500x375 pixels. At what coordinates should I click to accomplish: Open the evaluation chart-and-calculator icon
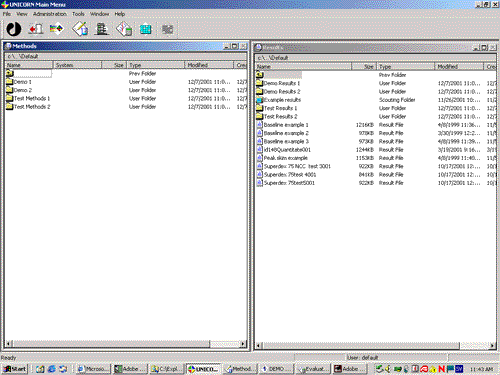coord(124,29)
